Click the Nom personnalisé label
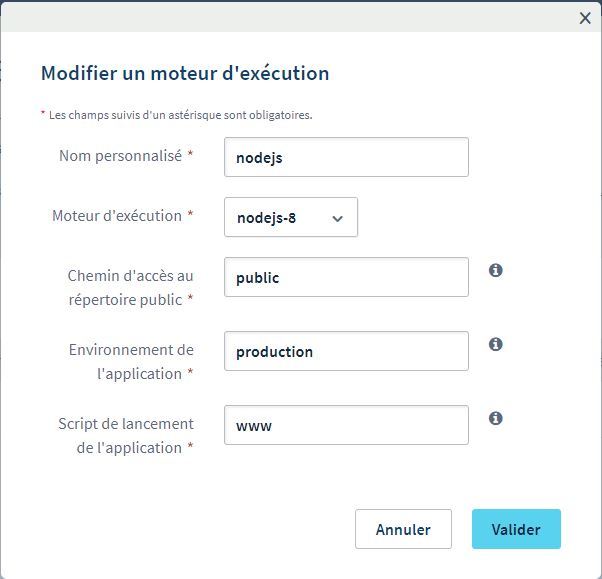 tap(120, 156)
